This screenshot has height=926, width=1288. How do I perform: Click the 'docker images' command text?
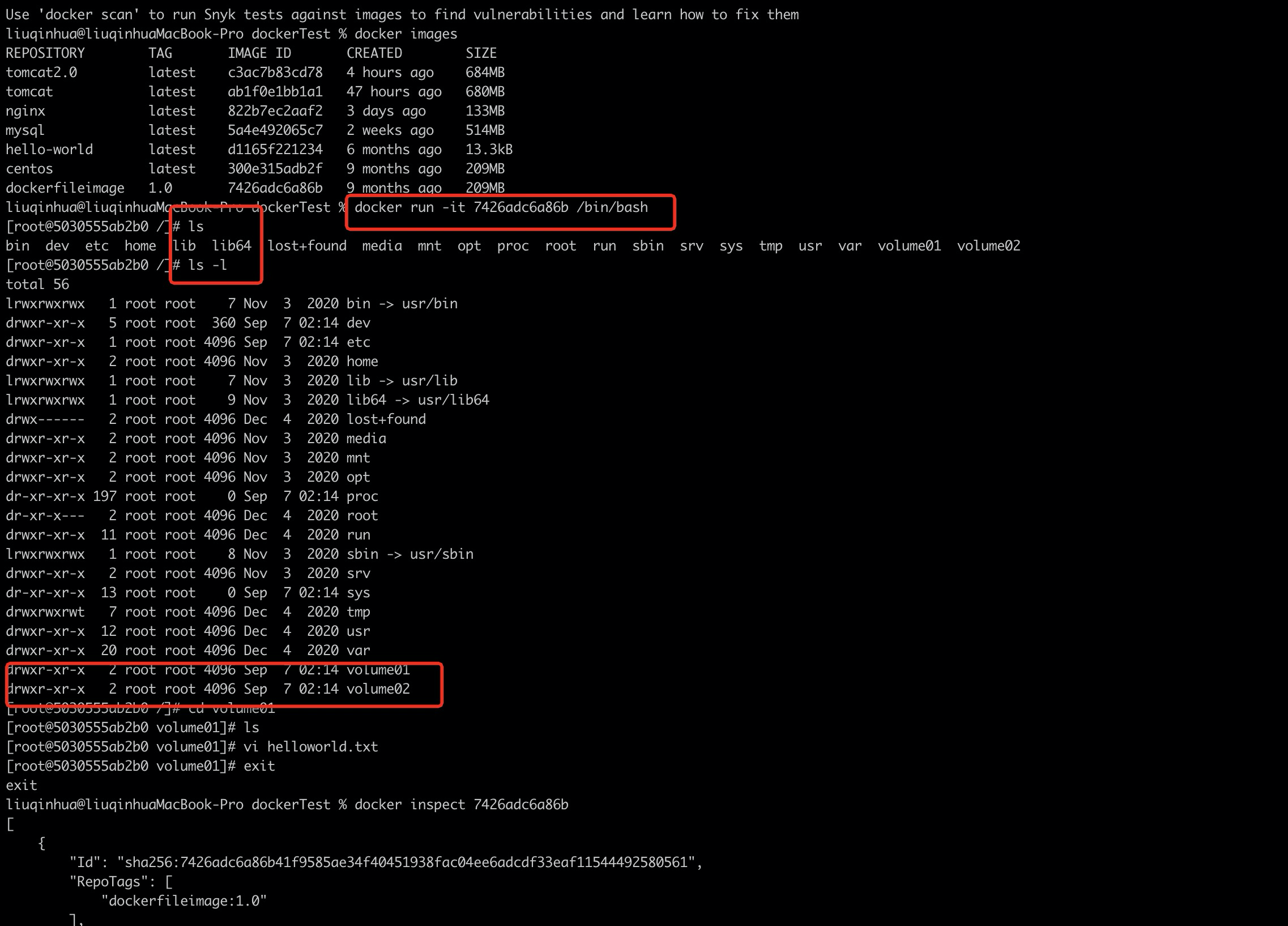tap(406, 34)
